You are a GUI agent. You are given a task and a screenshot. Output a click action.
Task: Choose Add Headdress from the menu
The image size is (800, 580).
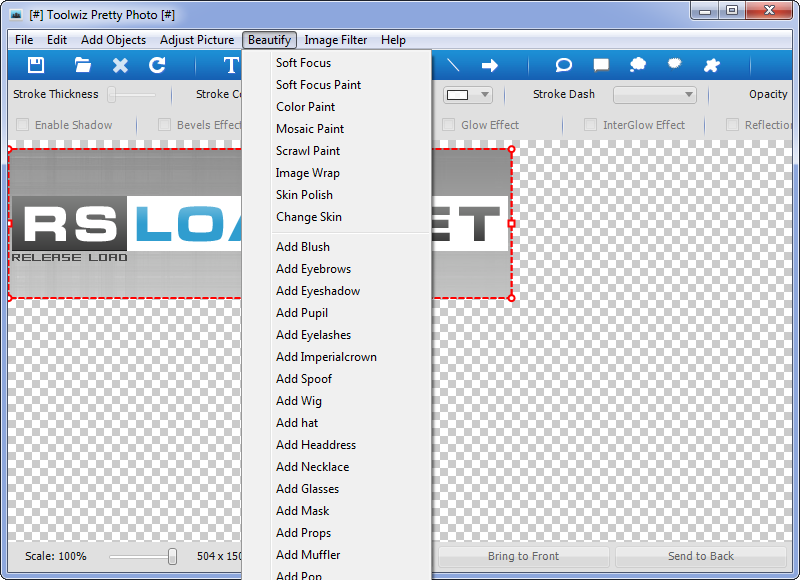pyautogui.click(x=337, y=445)
